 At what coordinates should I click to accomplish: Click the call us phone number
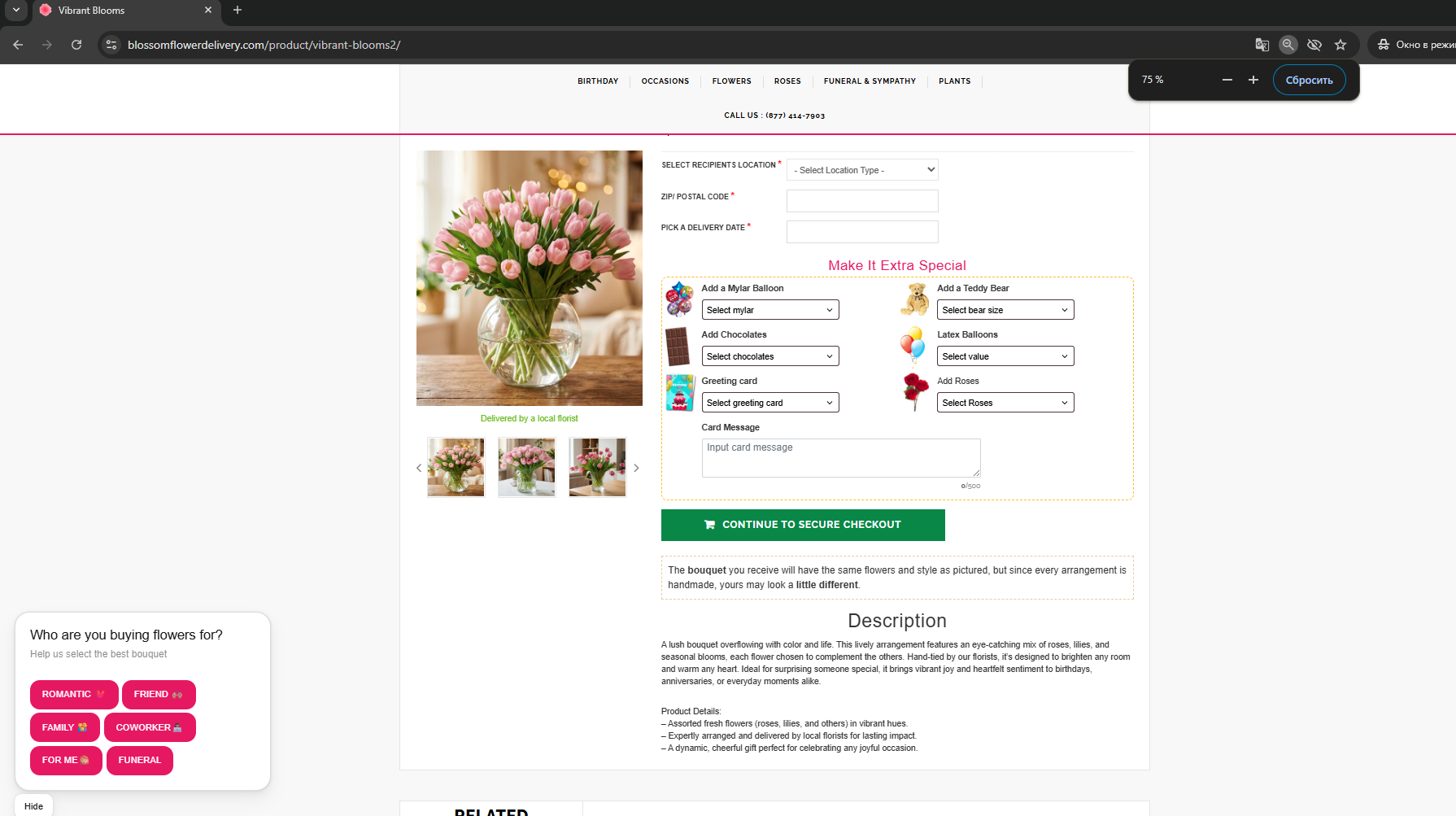pos(795,116)
